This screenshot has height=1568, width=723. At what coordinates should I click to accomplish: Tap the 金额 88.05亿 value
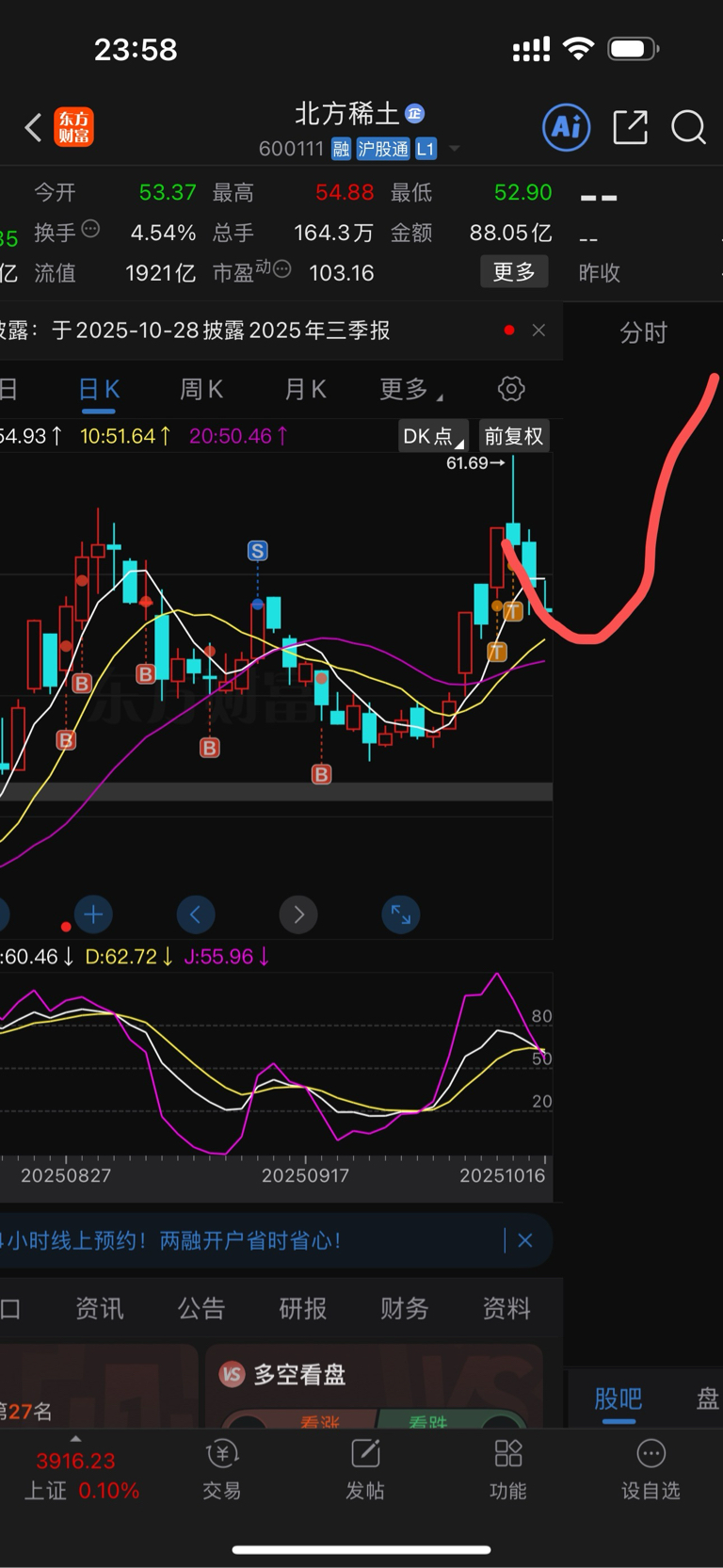point(511,233)
